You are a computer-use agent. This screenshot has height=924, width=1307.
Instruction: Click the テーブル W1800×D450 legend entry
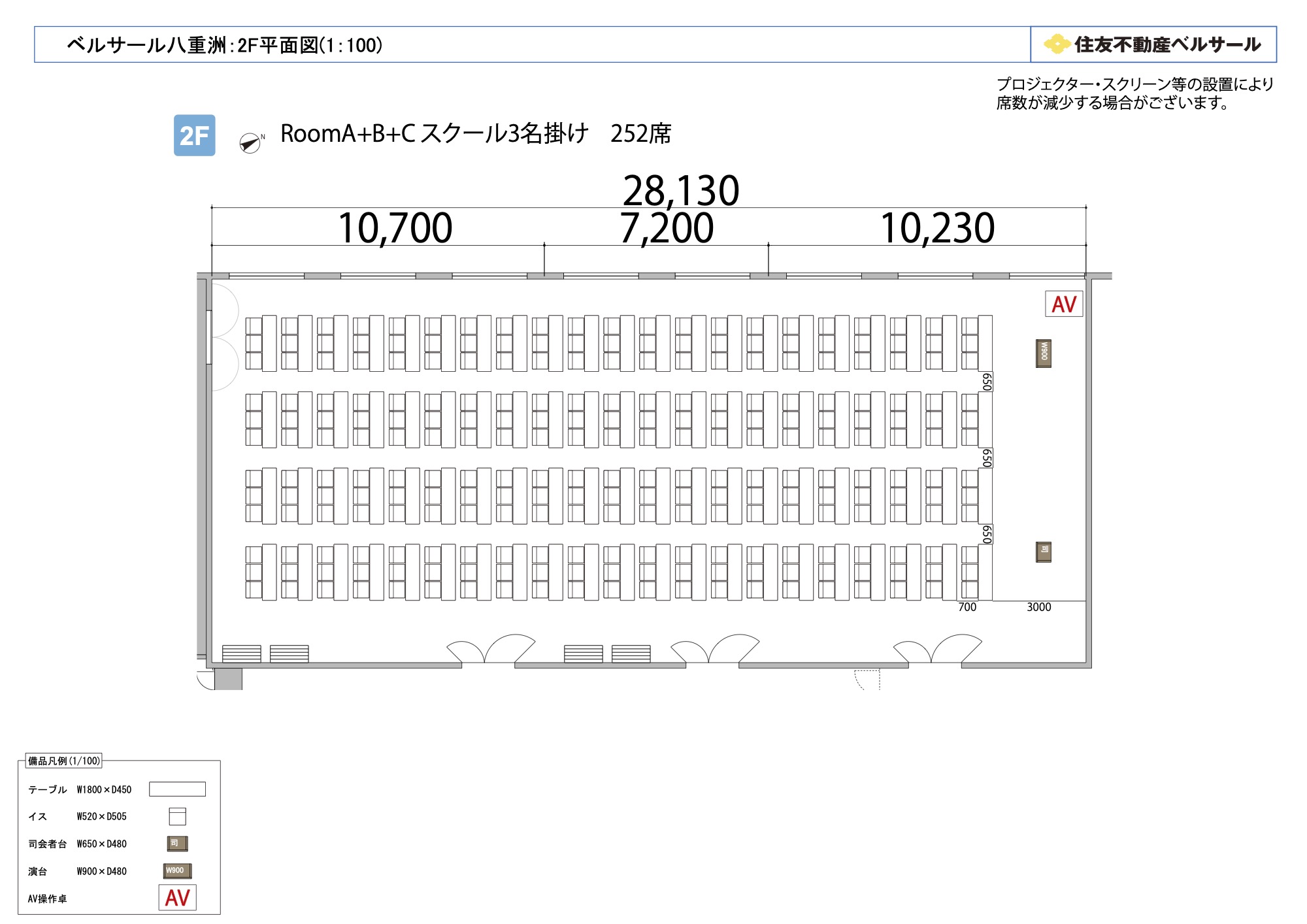point(80,789)
